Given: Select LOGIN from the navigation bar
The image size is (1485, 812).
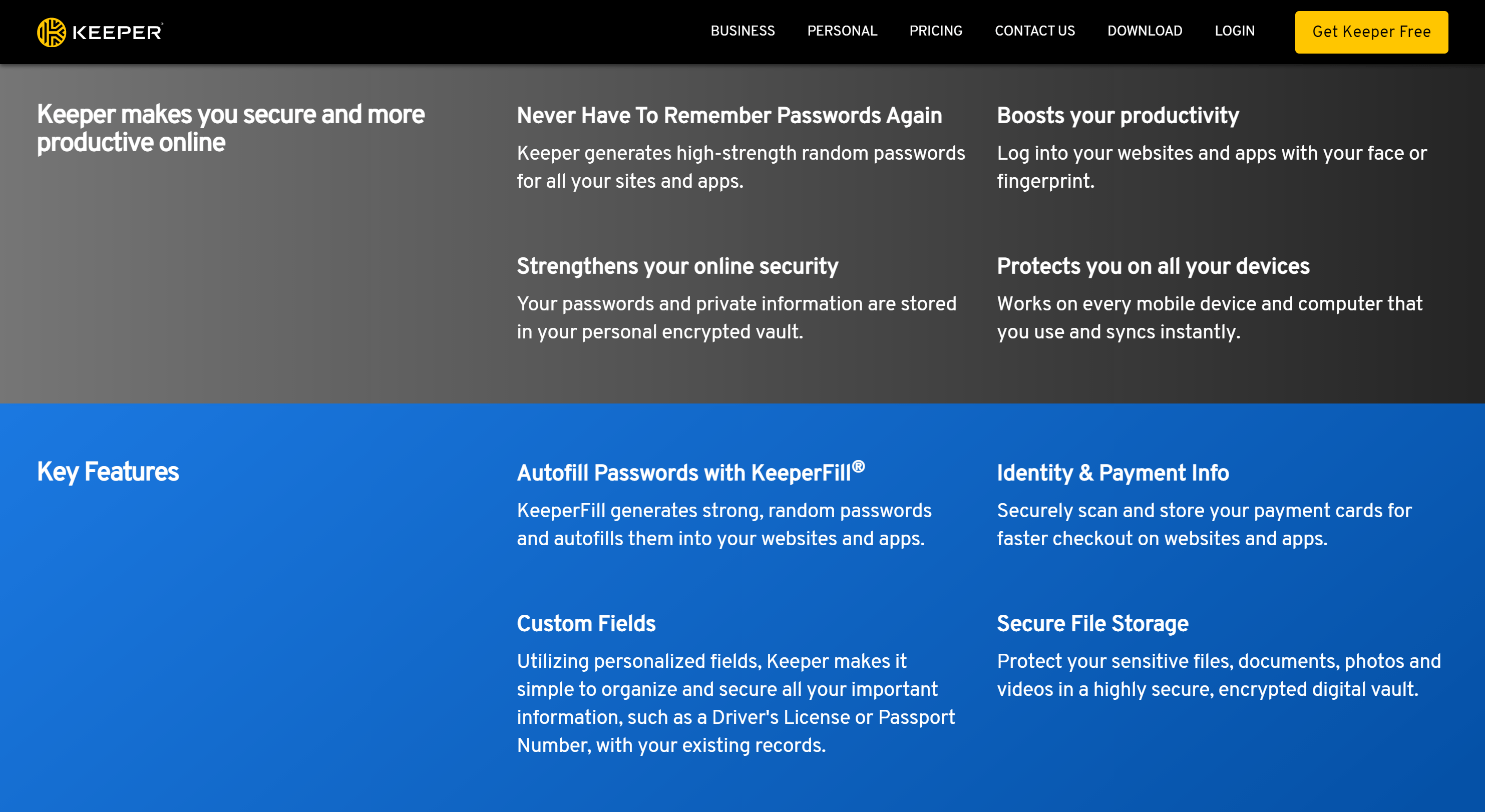Looking at the screenshot, I should click(x=1234, y=31).
